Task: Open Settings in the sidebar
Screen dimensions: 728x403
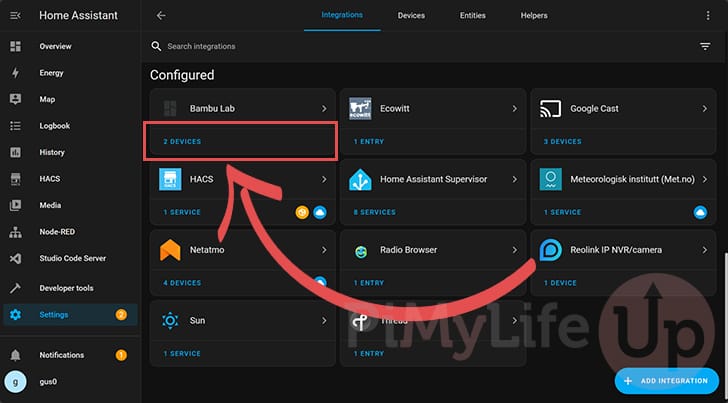Action: pos(70,315)
